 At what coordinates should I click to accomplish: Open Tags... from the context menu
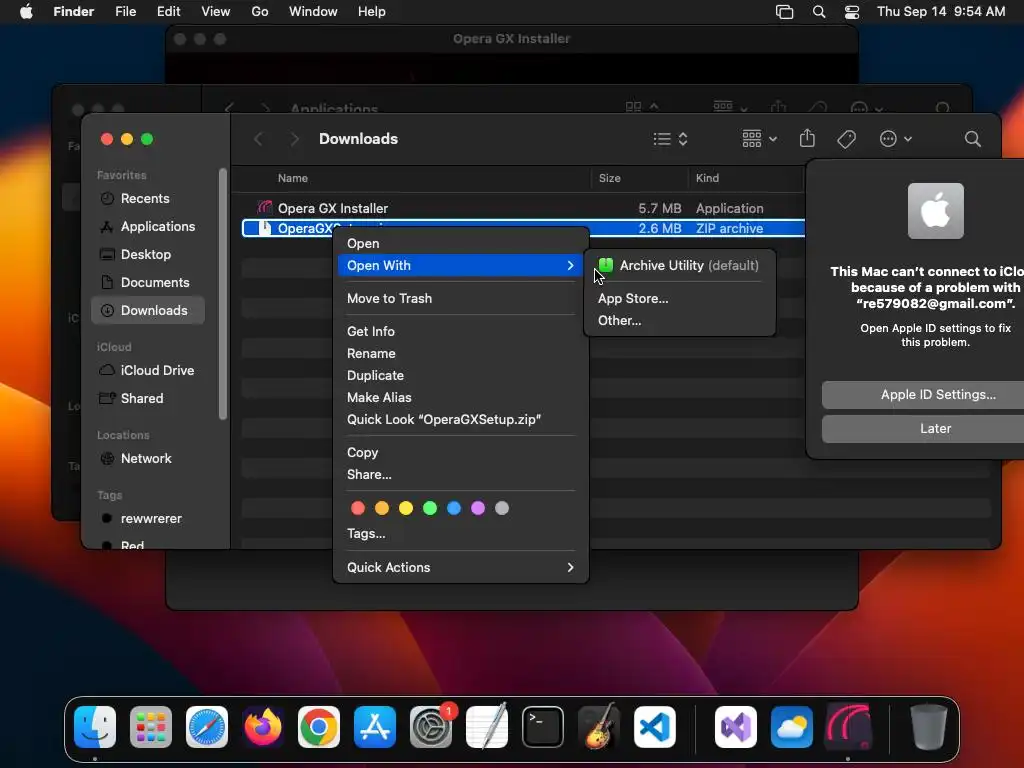(461, 534)
